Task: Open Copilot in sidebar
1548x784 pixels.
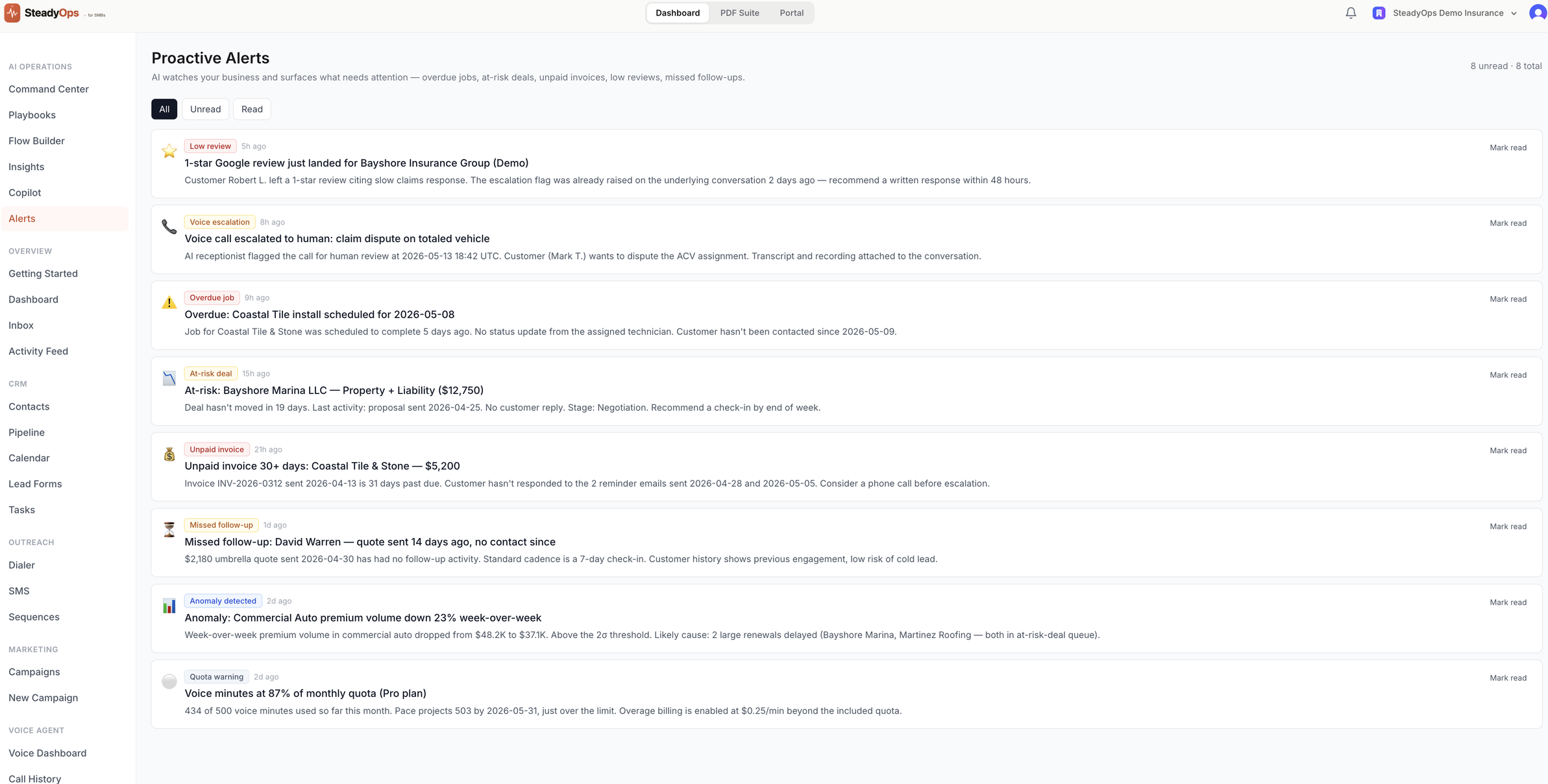Action: tap(64, 193)
